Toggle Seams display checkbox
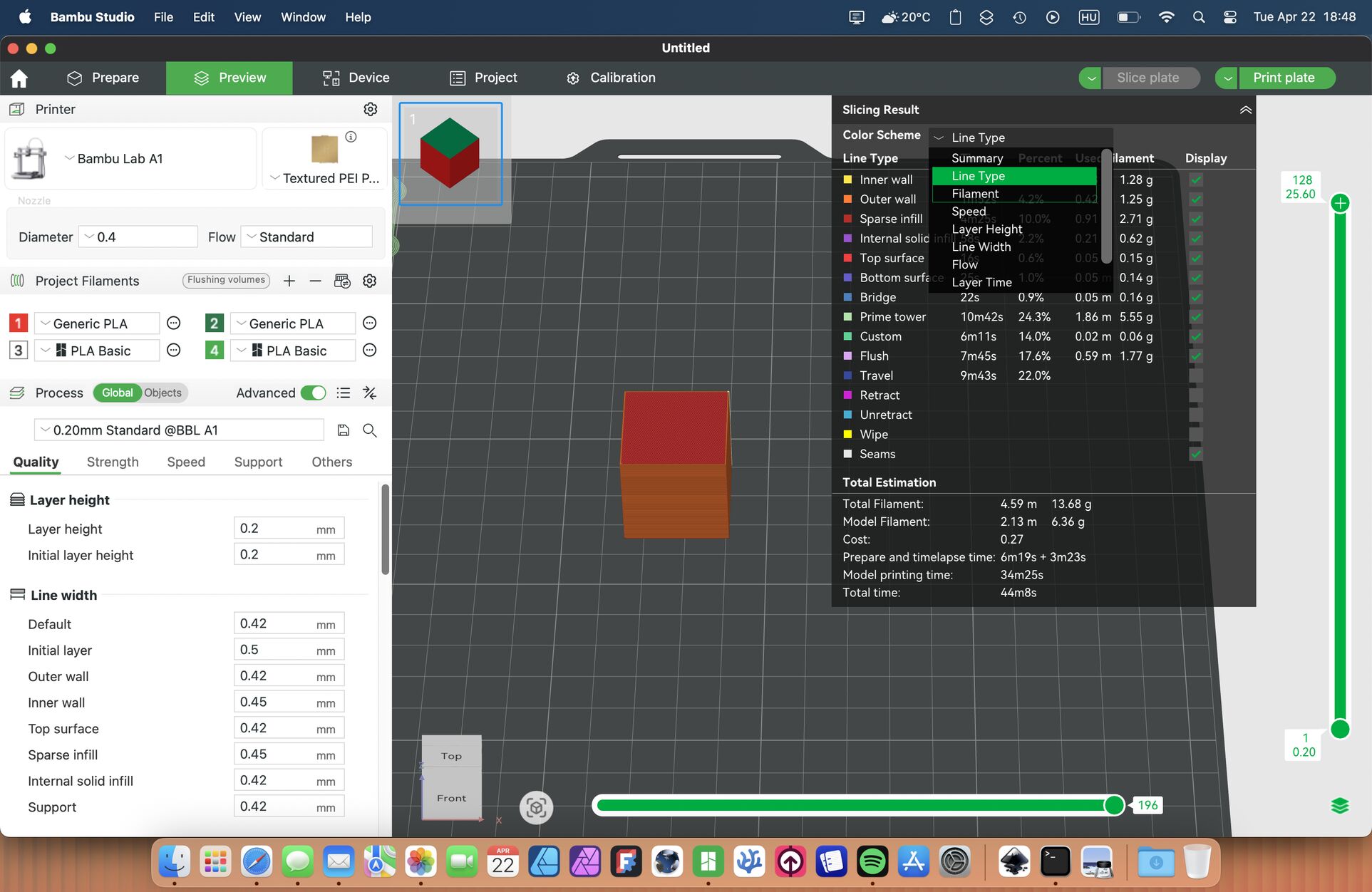This screenshot has width=1372, height=892. coord(1196,454)
